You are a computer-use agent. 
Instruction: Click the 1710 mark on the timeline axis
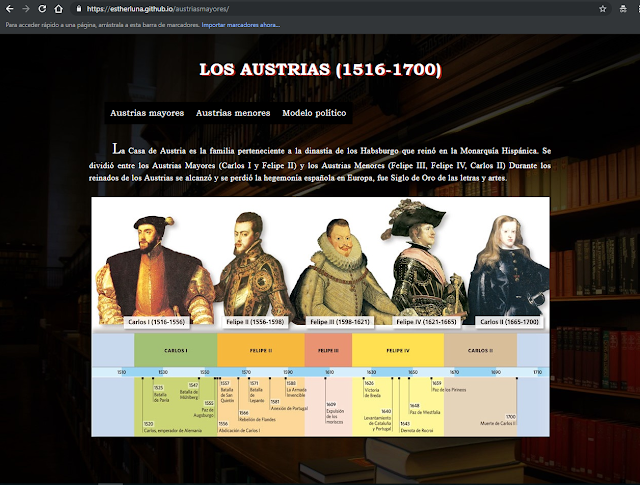tap(538, 372)
